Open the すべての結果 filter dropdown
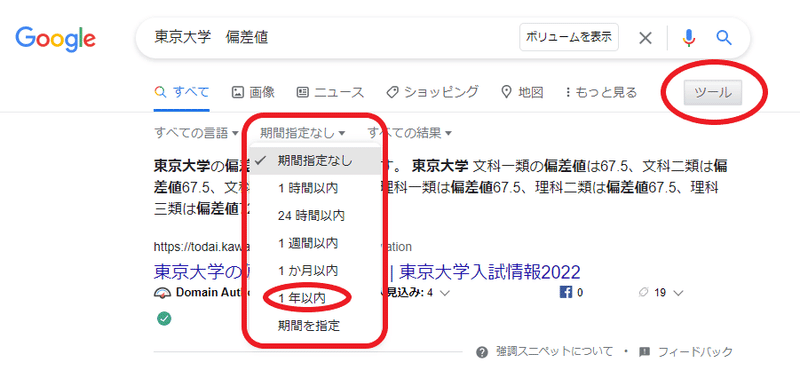Image resolution: width=800 pixels, height=392 pixels. click(x=410, y=134)
